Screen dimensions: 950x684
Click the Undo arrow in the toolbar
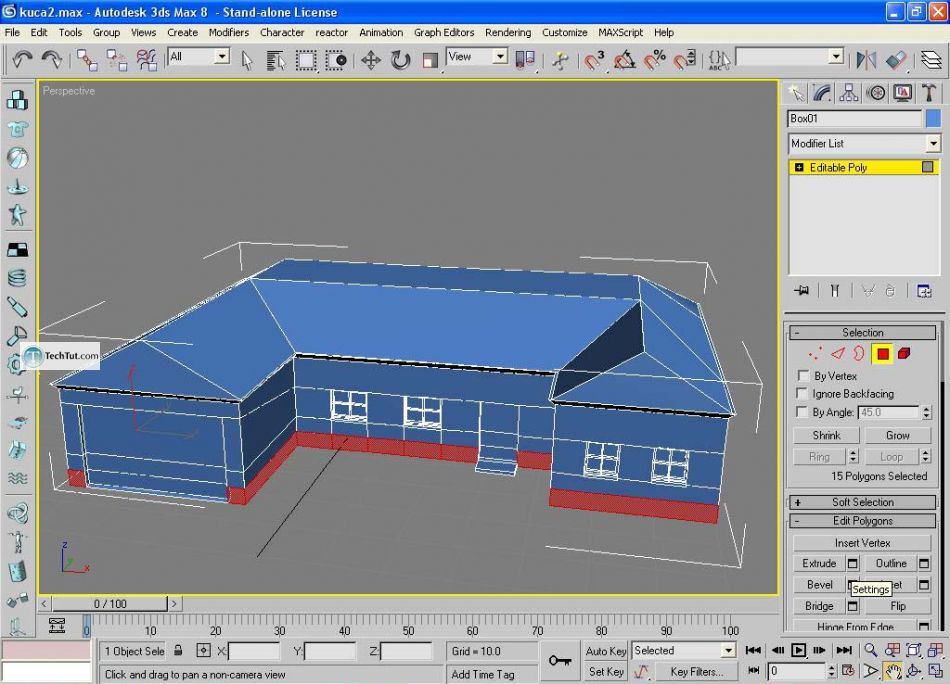coord(22,59)
